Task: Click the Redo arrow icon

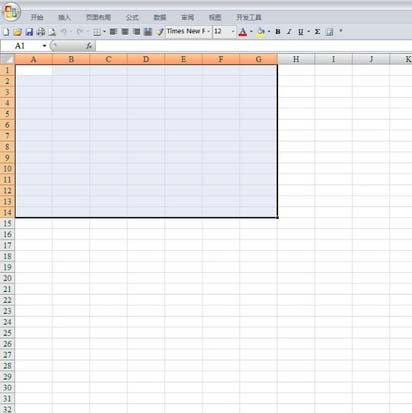Action: click(80, 32)
